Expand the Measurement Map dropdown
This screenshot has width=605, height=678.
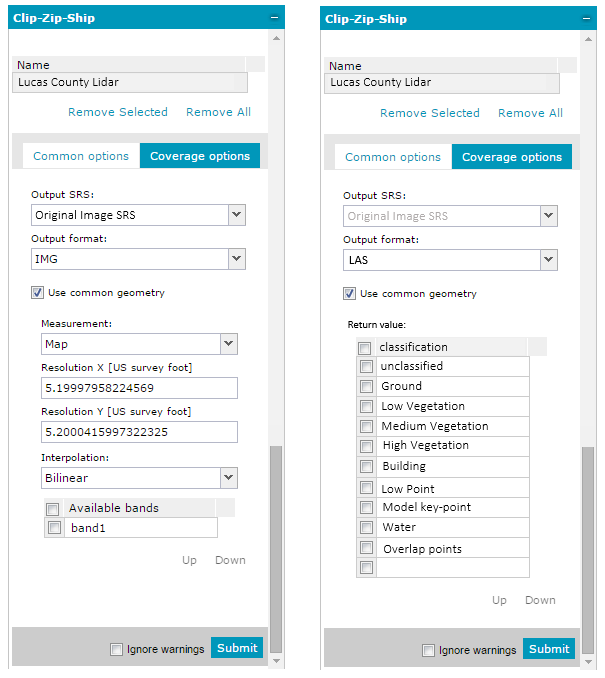(228, 344)
